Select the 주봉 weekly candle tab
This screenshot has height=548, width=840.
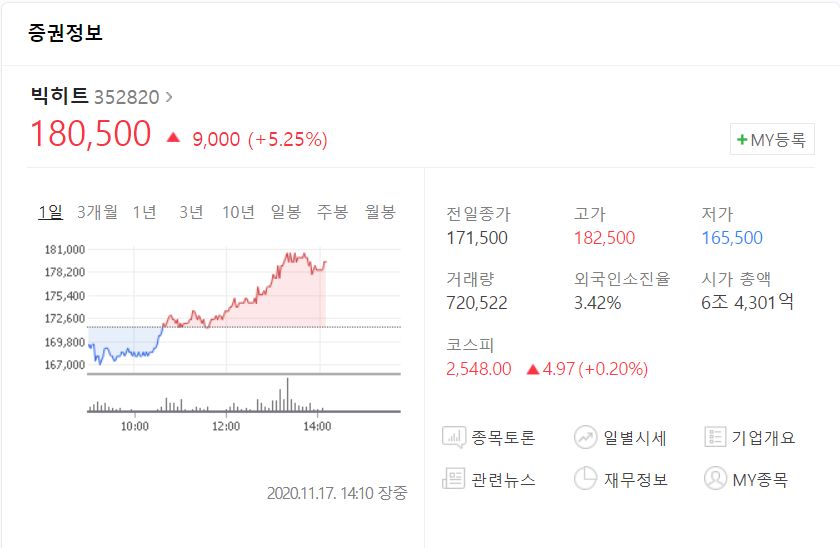tap(333, 212)
